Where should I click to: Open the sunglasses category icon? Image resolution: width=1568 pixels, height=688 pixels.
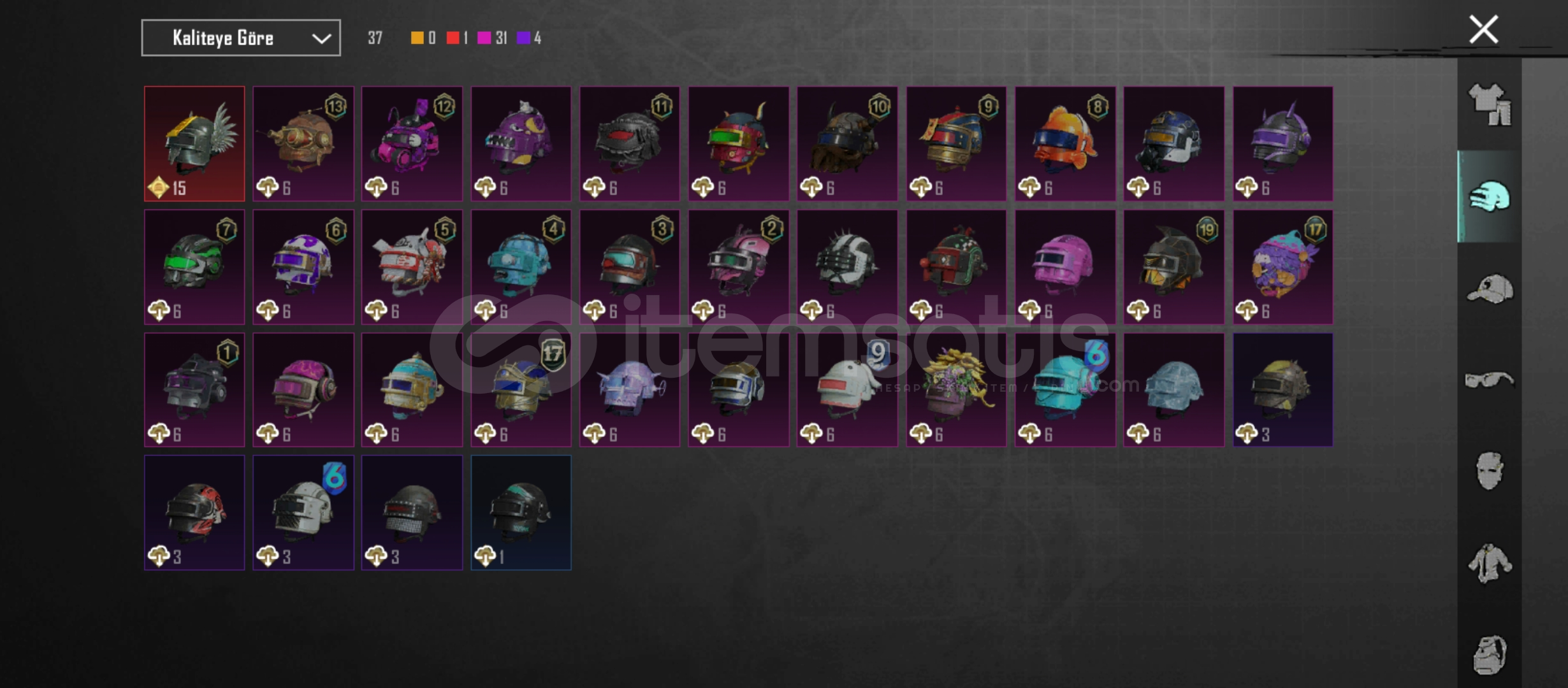point(1490,380)
